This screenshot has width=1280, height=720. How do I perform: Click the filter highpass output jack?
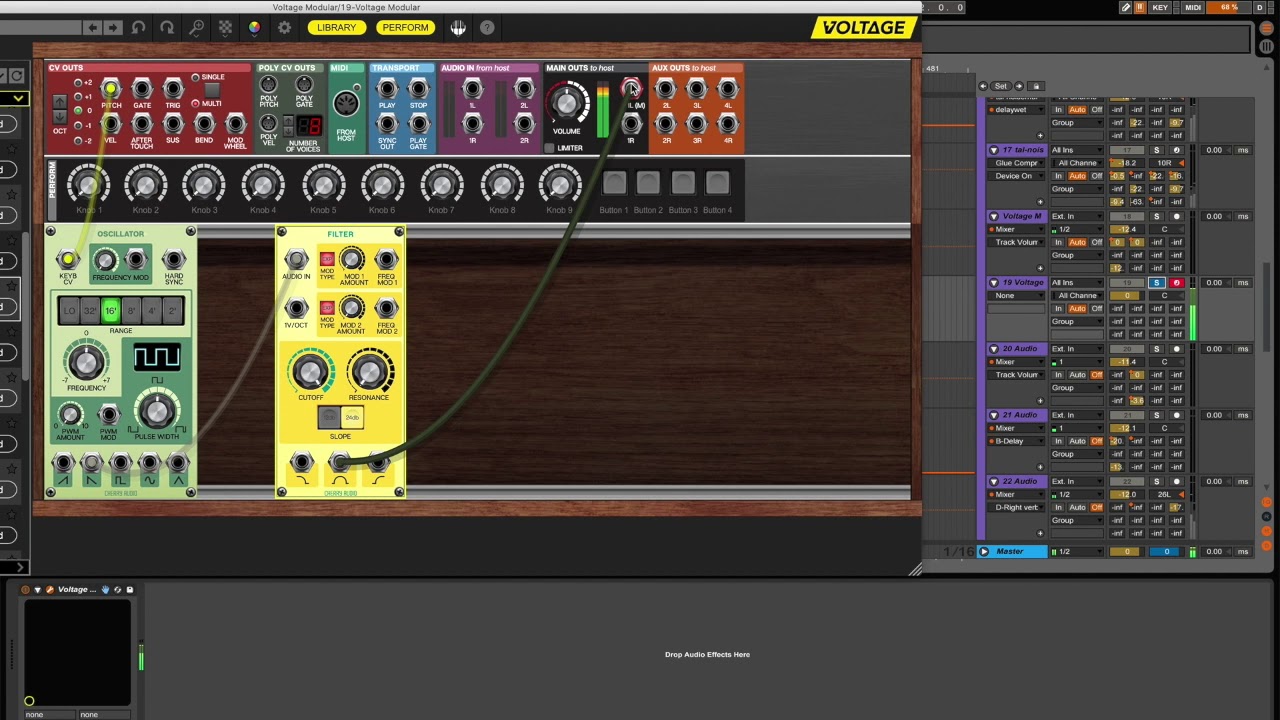point(378,463)
